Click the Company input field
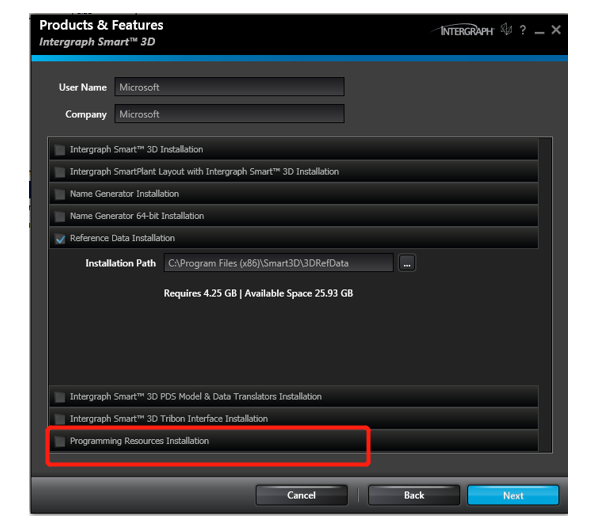 (229, 114)
